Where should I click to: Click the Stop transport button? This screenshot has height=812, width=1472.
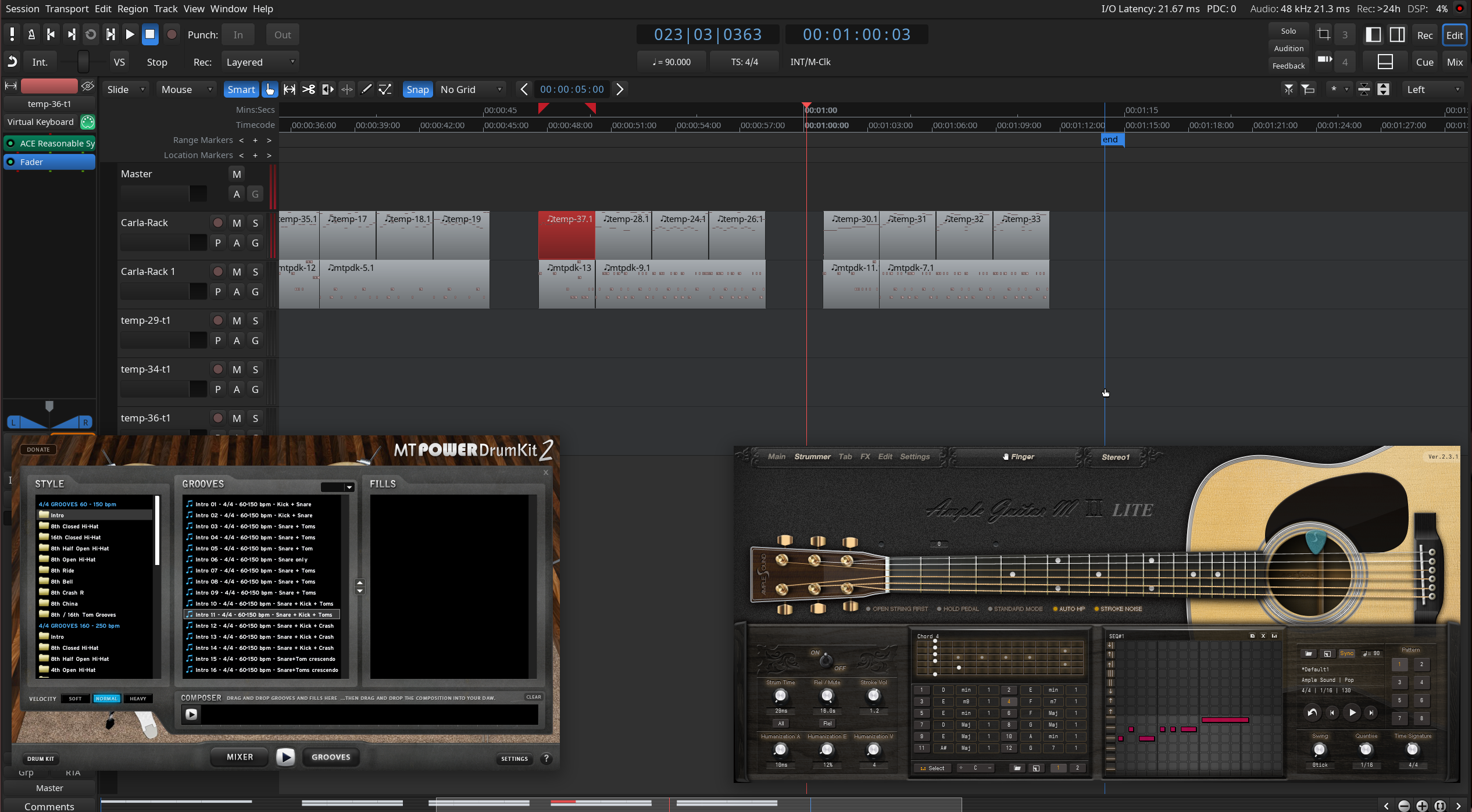click(x=150, y=35)
